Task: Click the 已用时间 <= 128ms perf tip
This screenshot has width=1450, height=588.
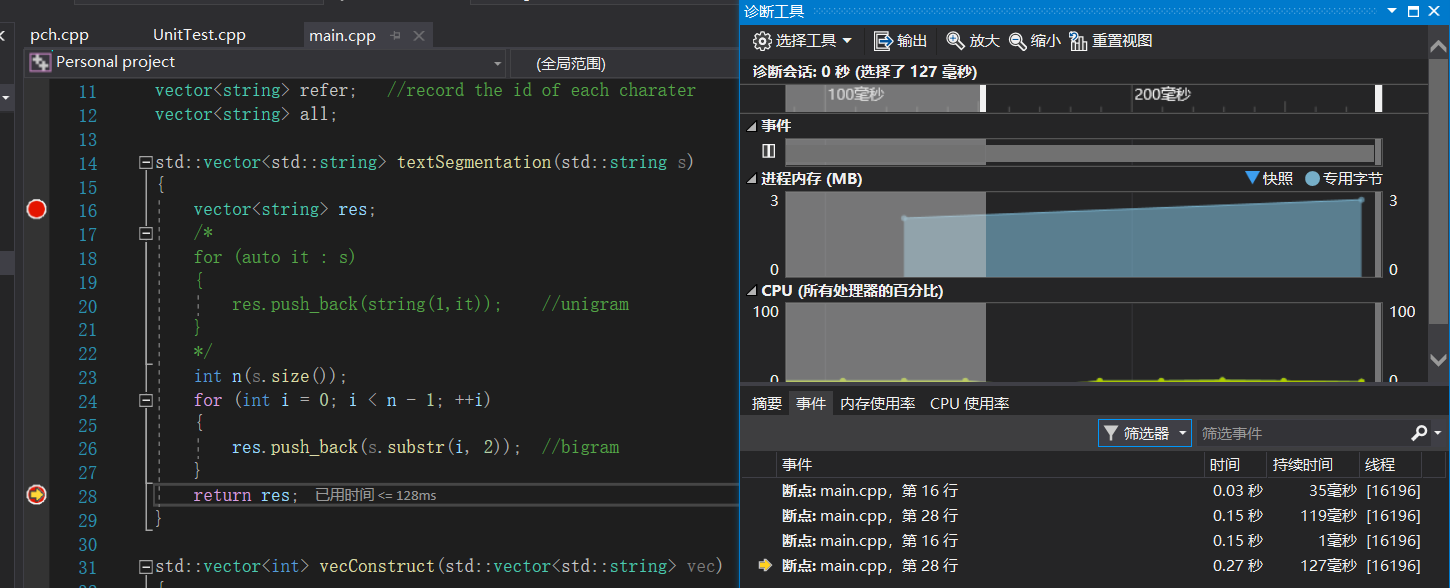Action: [x=375, y=495]
